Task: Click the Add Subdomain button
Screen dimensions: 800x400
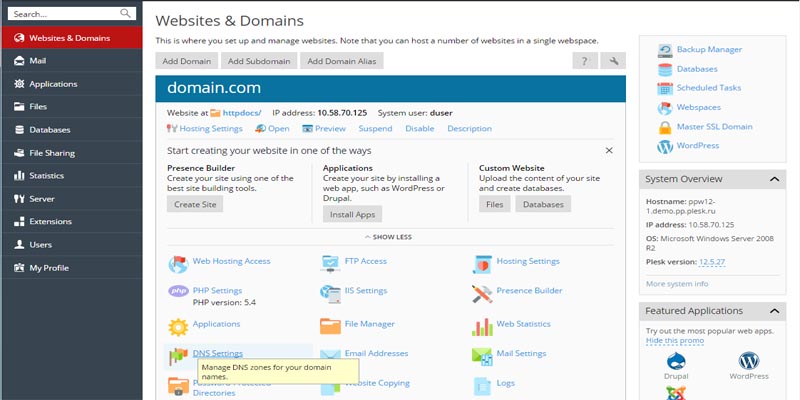Action: pyautogui.click(x=259, y=61)
